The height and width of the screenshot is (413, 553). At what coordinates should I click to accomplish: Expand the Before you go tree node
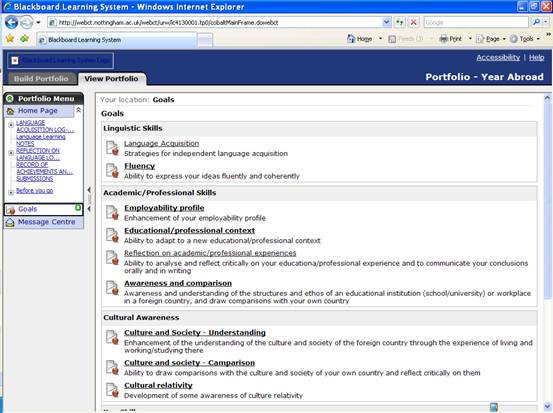[11, 192]
